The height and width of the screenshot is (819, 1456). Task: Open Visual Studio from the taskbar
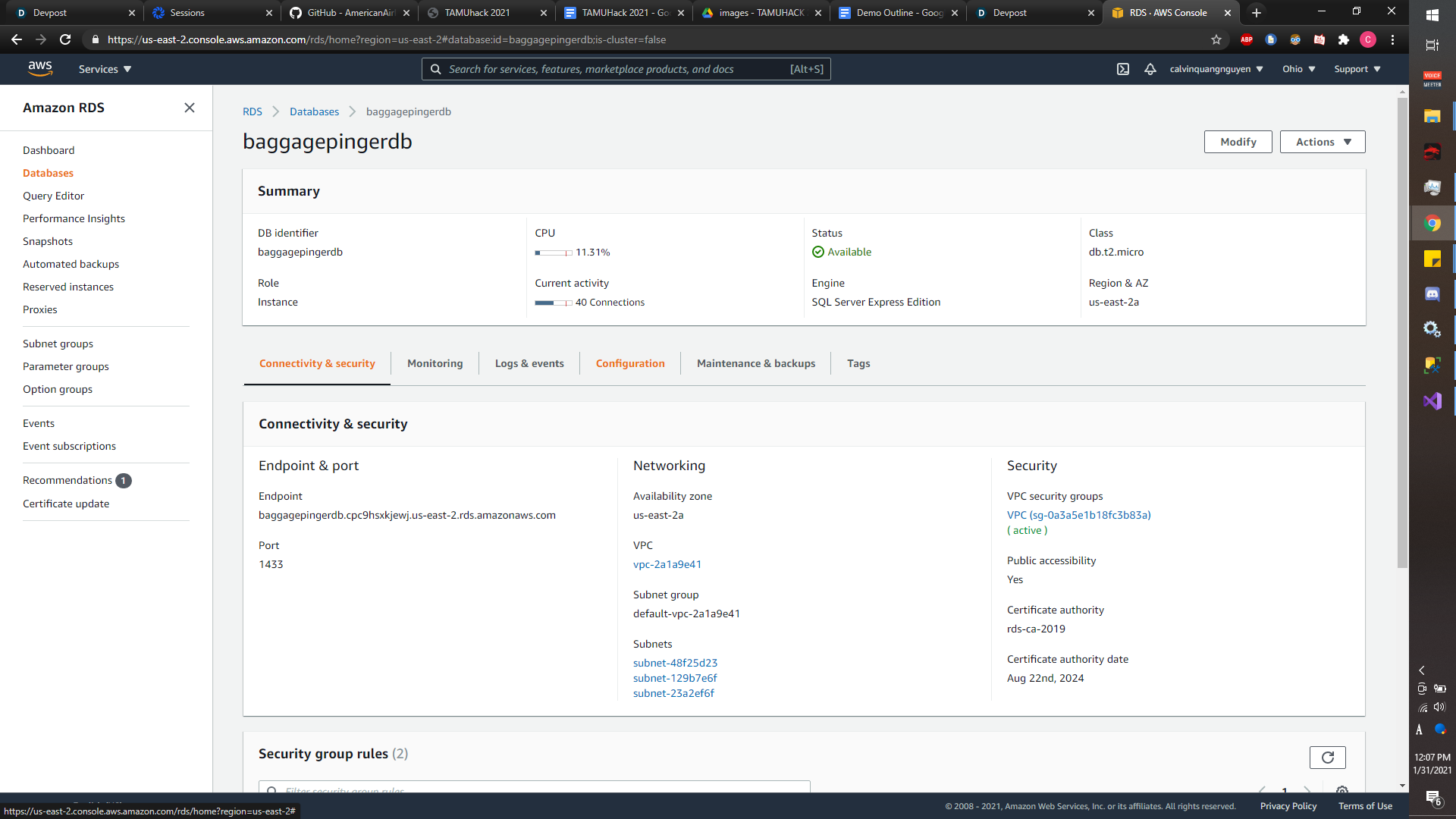pos(1432,400)
